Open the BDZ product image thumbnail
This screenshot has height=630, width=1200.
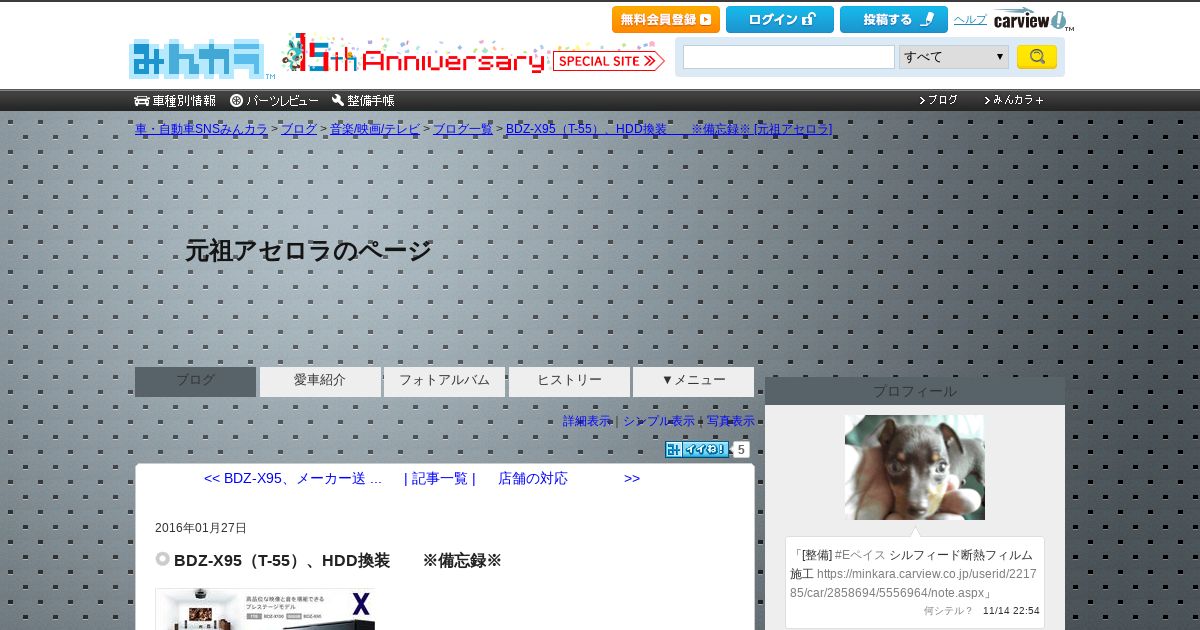point(265,609)
